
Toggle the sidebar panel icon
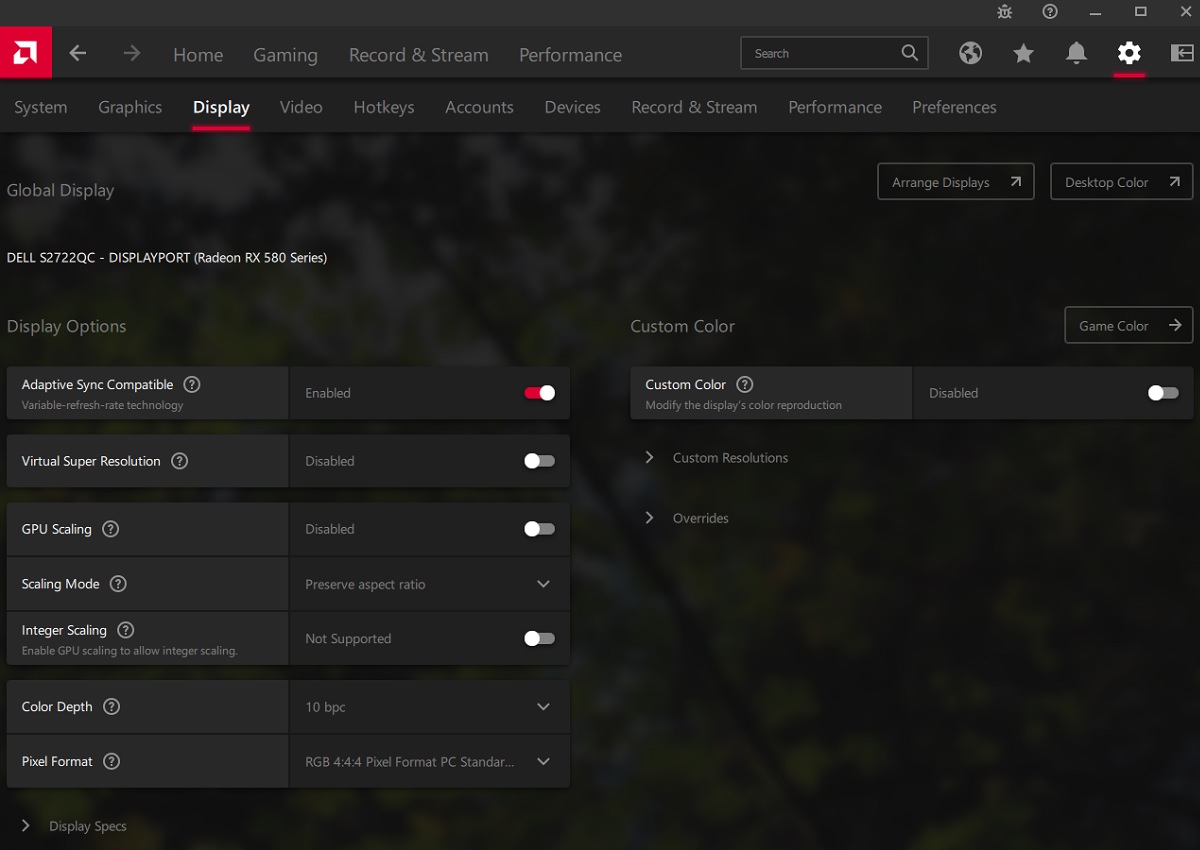point(1182,53)
